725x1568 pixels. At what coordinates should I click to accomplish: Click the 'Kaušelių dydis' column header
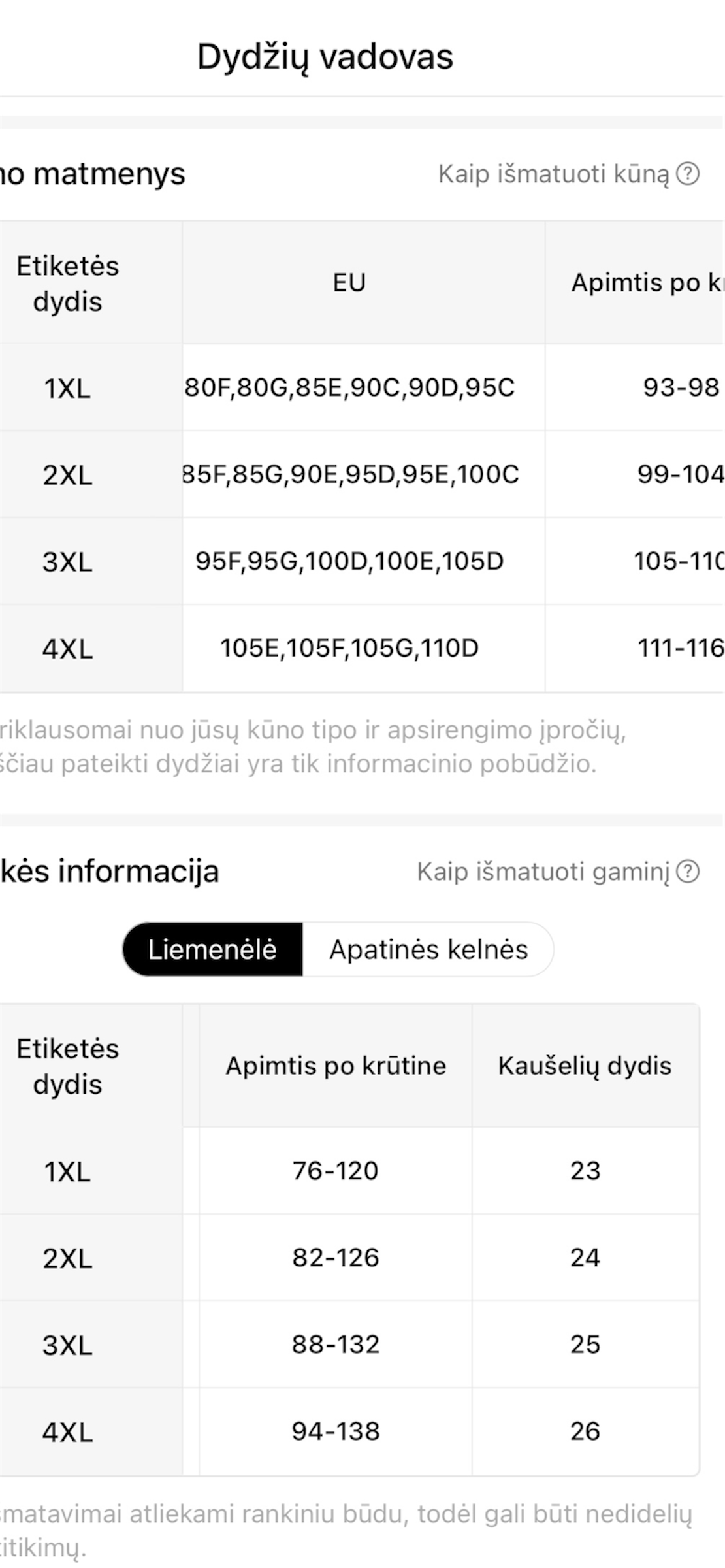coord(584,1066)
